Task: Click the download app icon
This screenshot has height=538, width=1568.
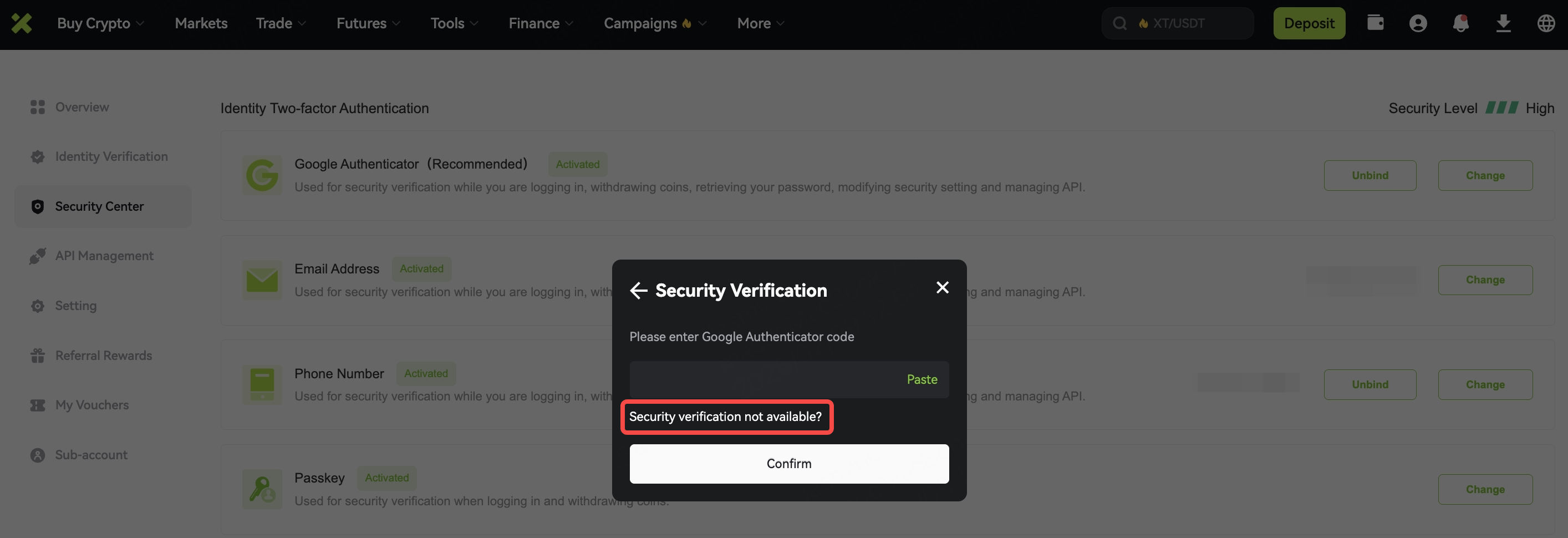Action: (1503, 23)
